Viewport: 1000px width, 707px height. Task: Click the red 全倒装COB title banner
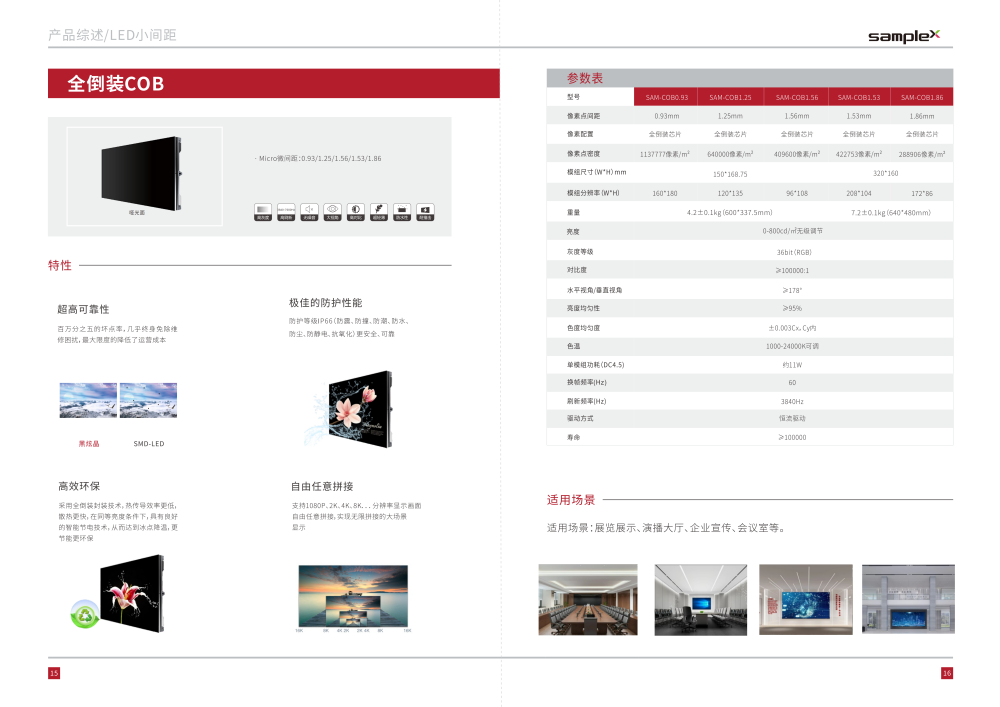coord(274,84)
